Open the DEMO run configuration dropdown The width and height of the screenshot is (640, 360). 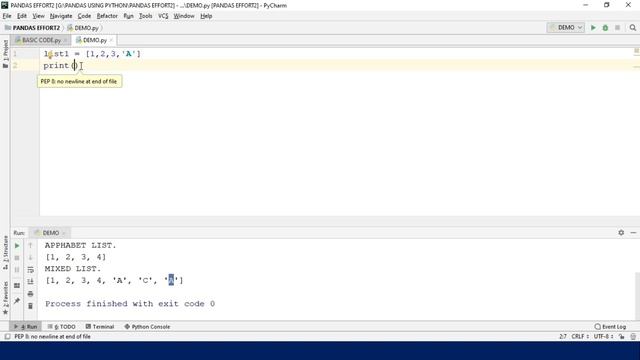566,28
